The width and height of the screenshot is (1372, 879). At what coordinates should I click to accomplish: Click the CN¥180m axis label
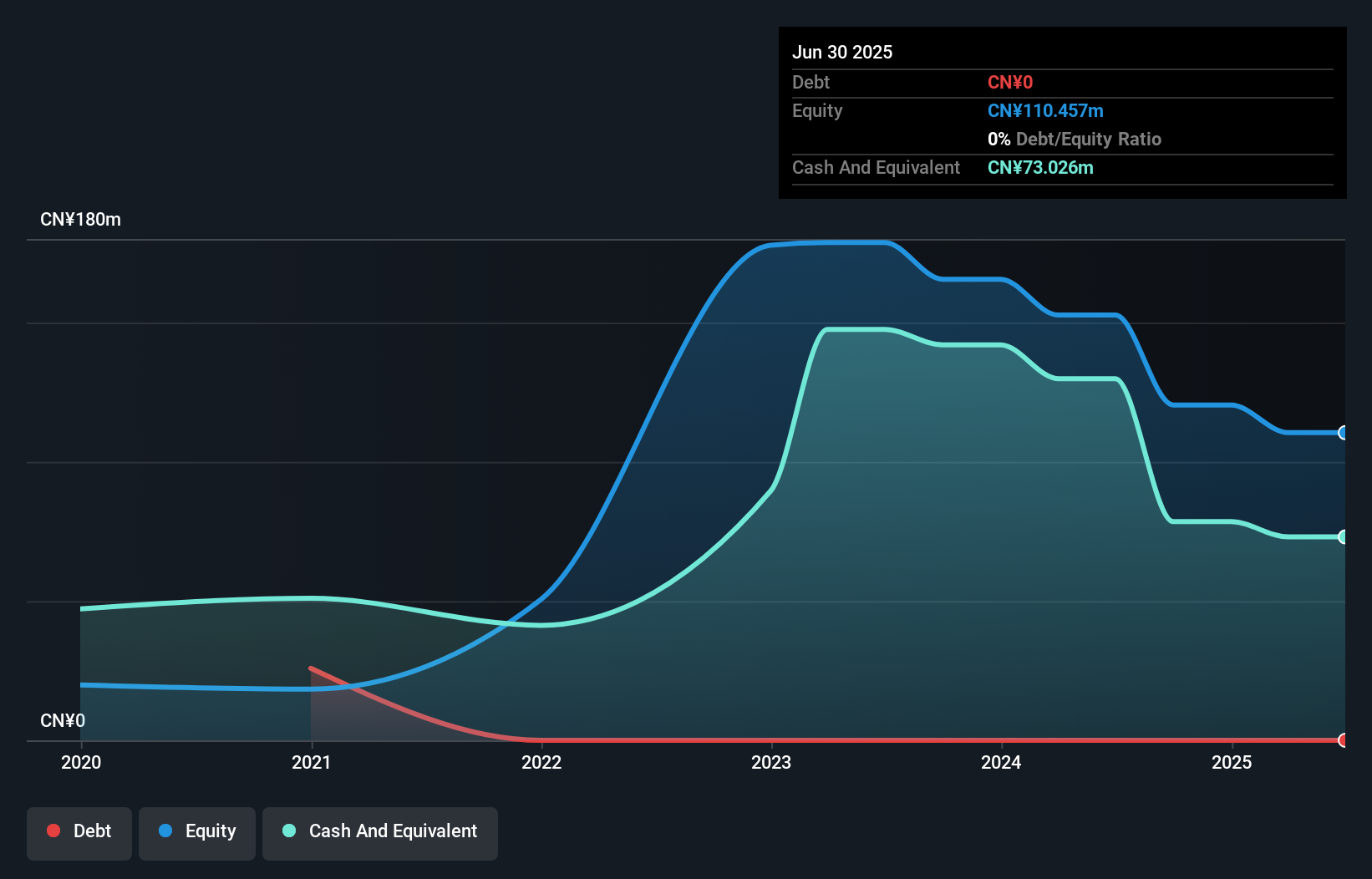(x=80, y=219)
